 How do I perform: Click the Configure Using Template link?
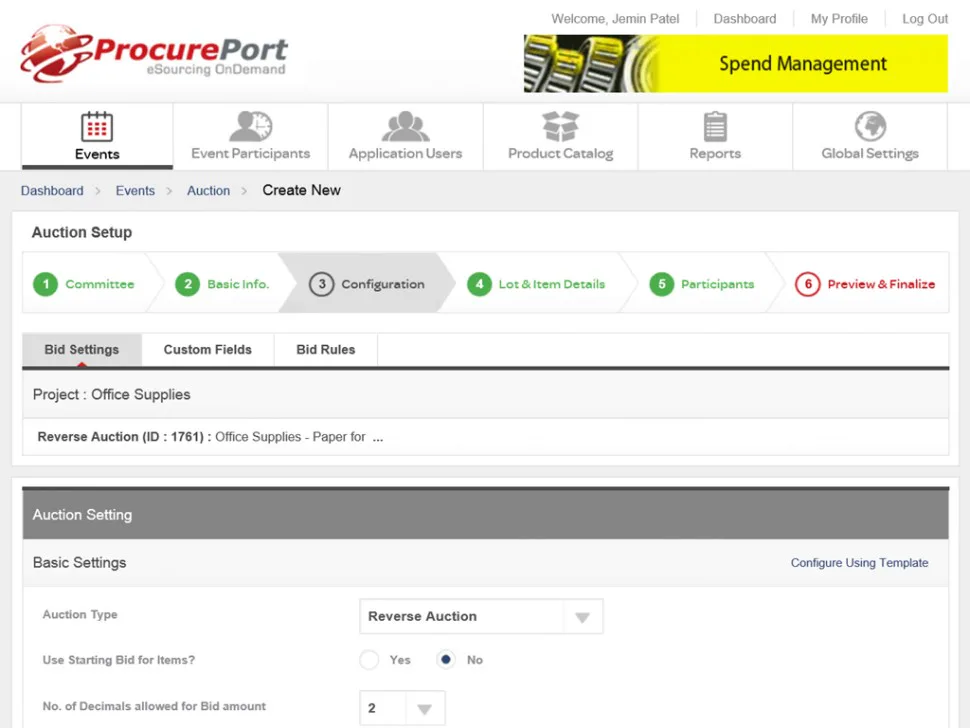coord(859,562)
